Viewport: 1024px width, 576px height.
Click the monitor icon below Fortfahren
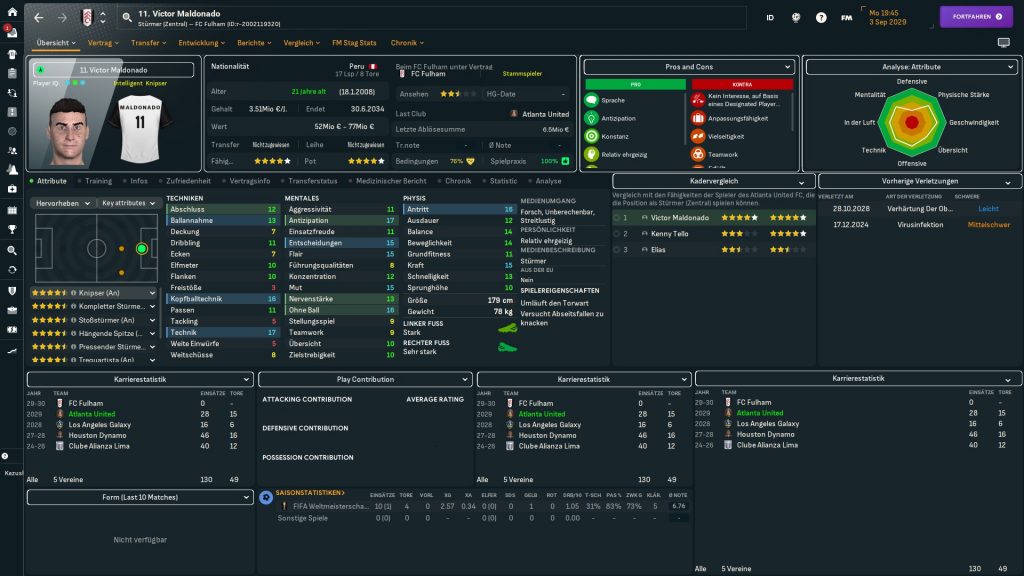(1003, 43)
